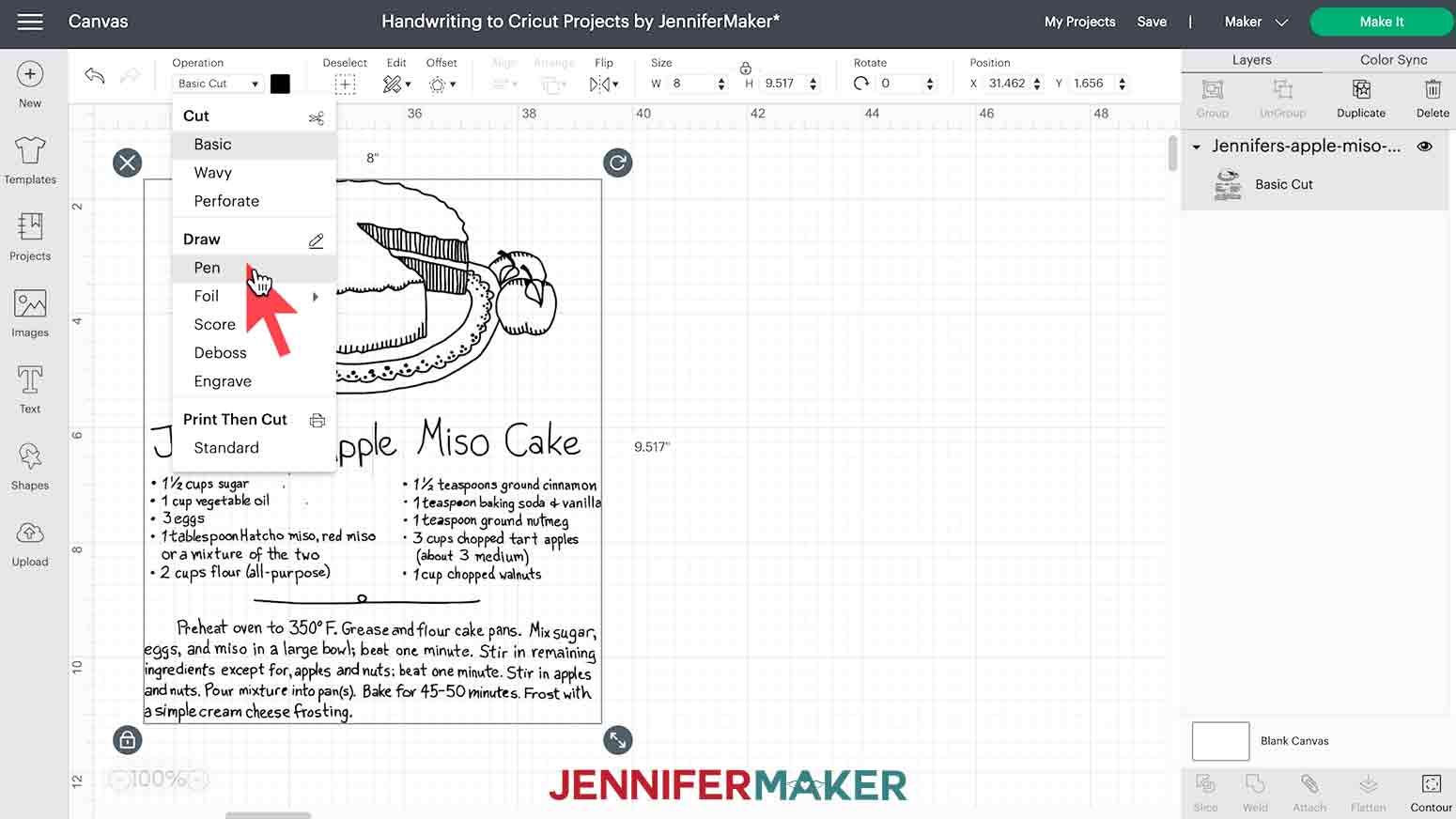Click Save in top bar

click(1152, 22)
